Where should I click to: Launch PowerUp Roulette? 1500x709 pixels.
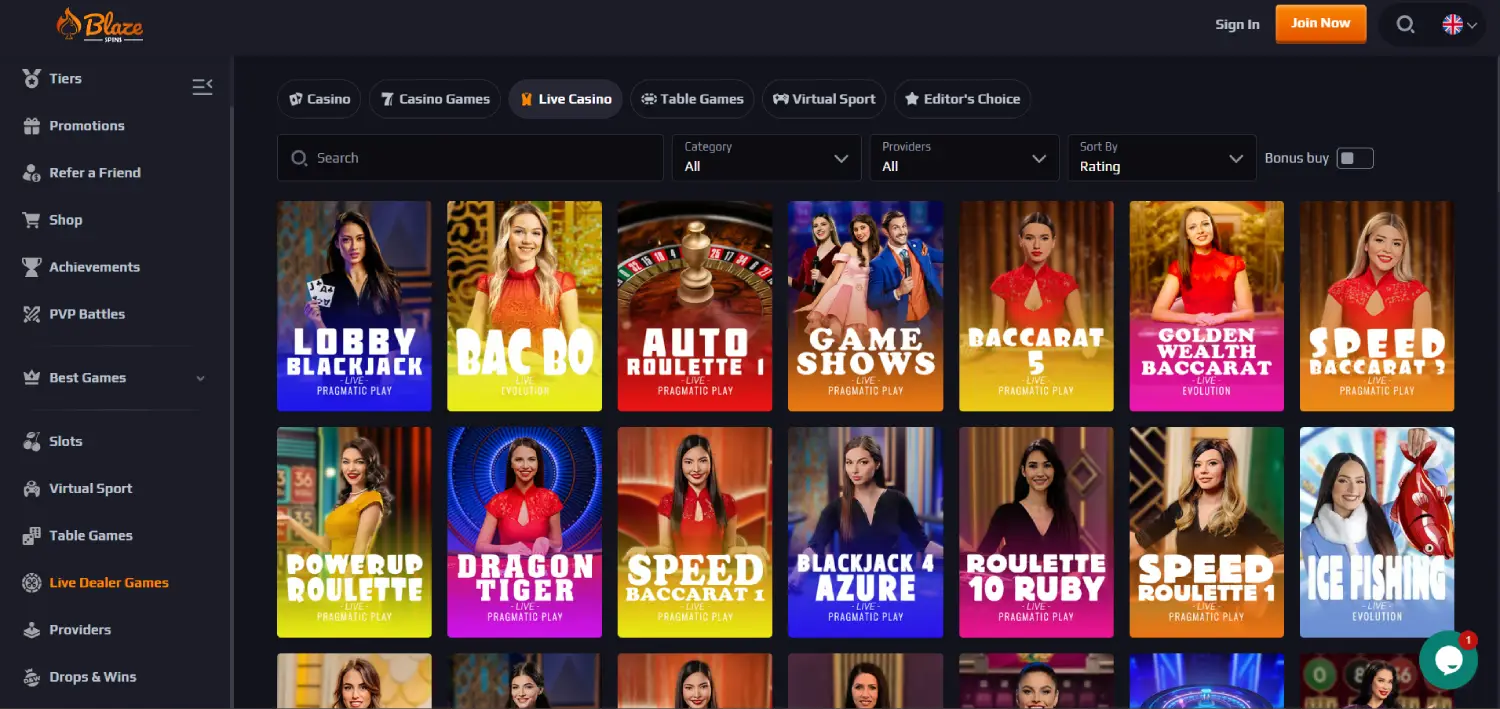354,532
